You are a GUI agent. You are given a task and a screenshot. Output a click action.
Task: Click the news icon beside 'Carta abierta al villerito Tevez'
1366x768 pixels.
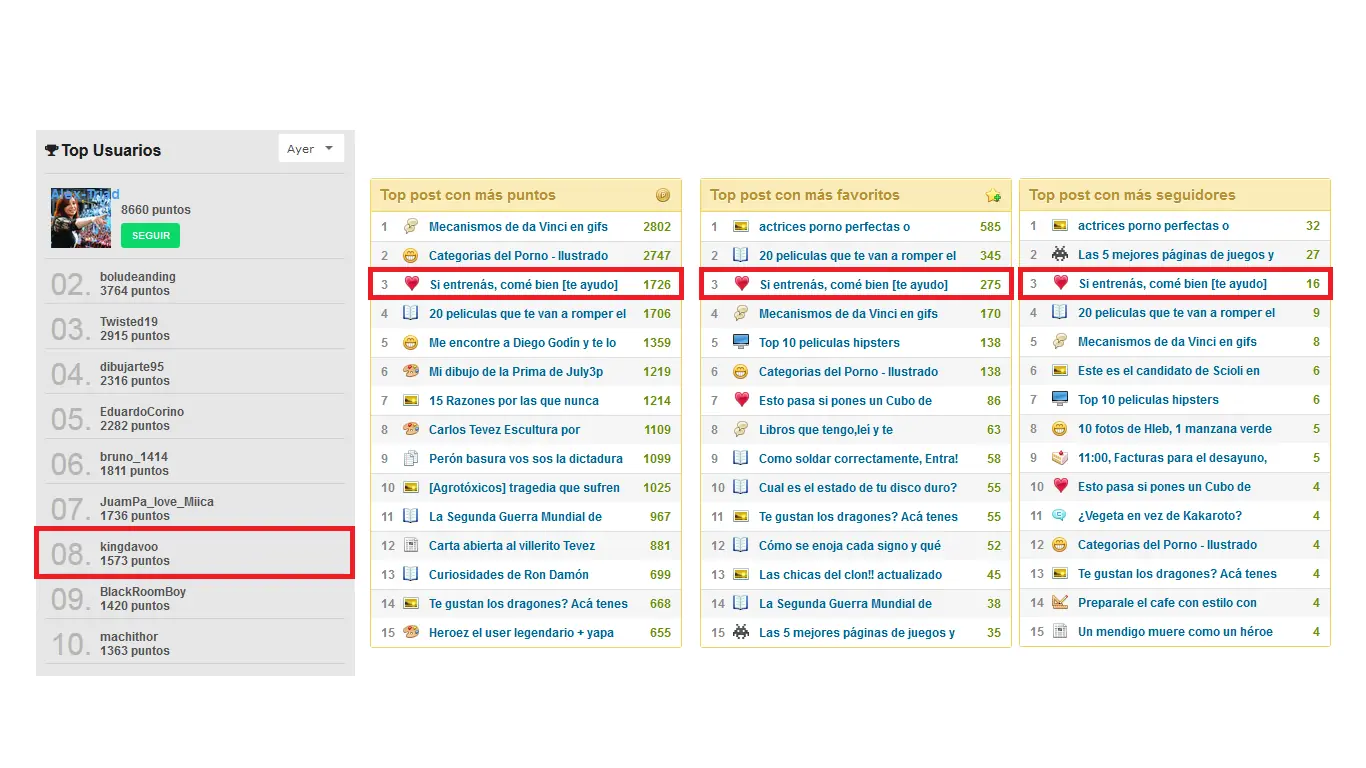click(410, 546)
